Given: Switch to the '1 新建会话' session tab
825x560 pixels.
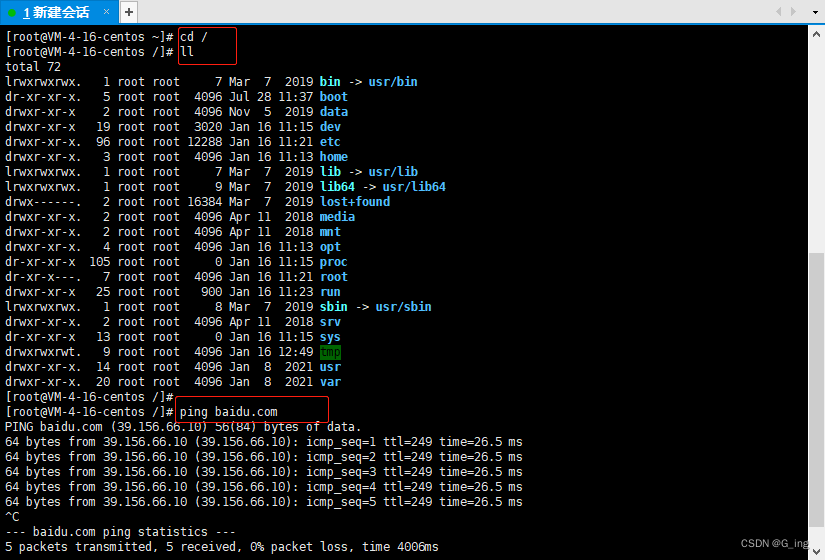Looking at the screenshot, I should (x=59, y=12).
